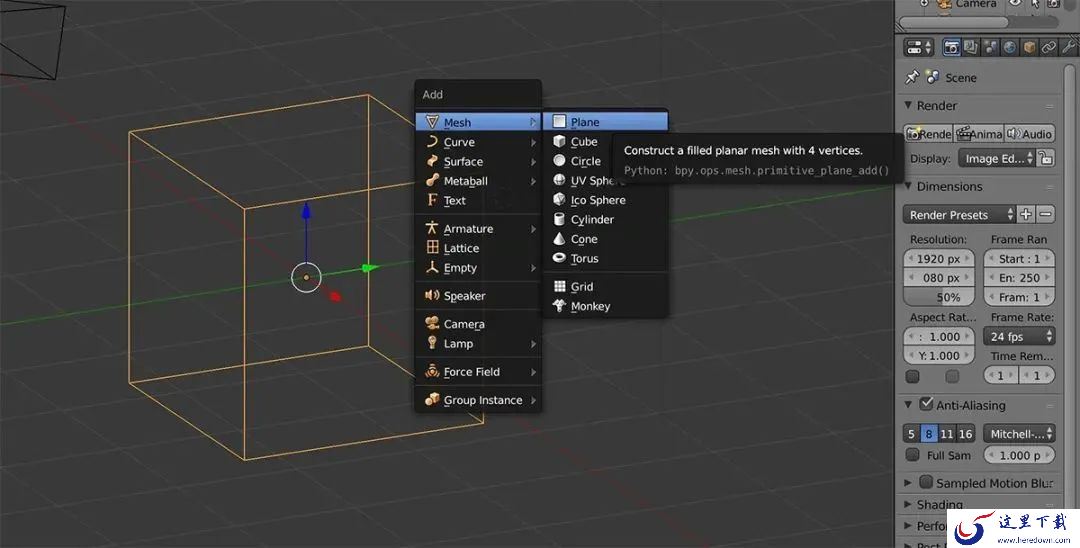
Task: Open the Mesh submenu in Add menu
Action: [x=478, y=123]
